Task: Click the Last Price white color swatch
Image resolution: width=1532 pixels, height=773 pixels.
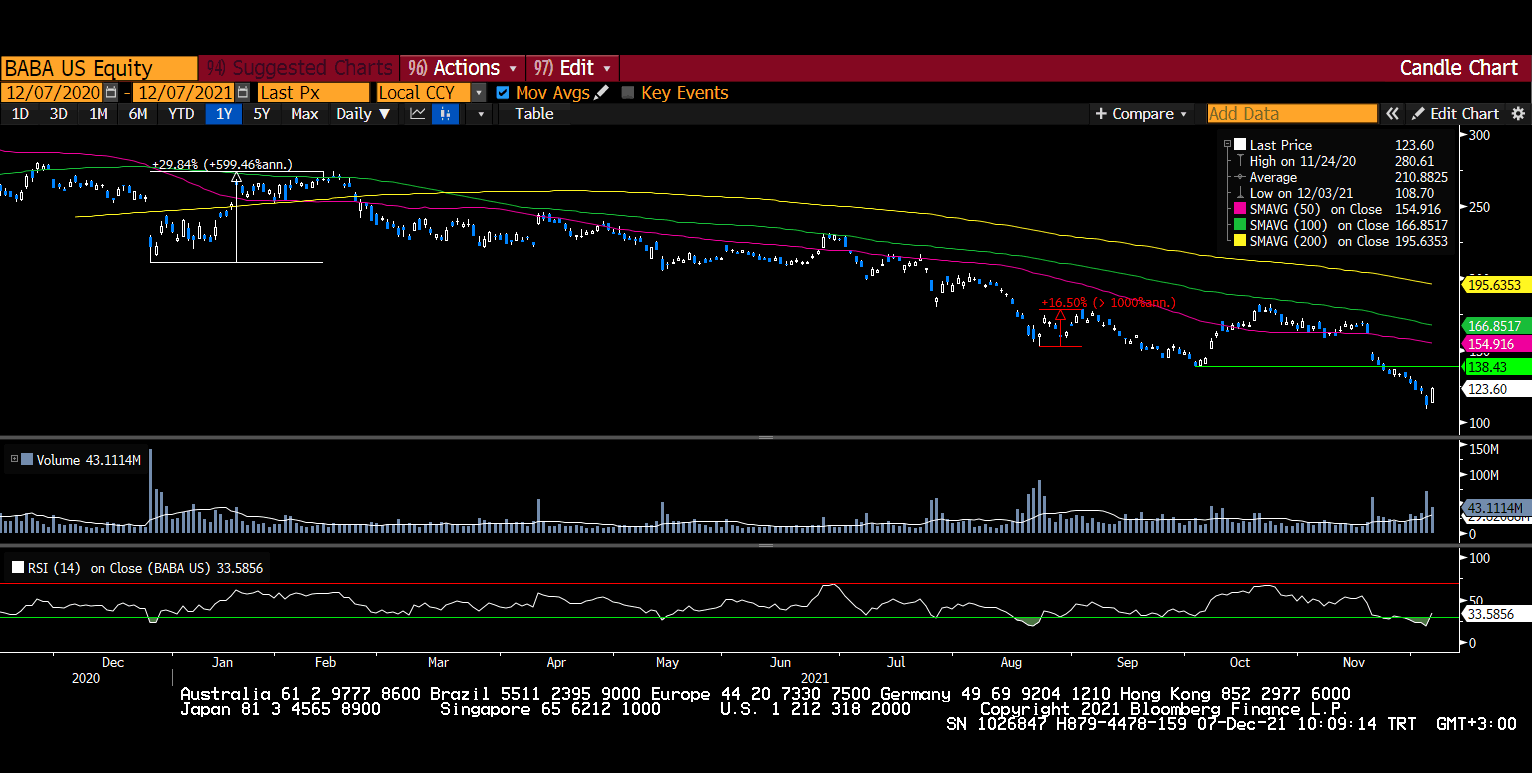Action: click(x=1240, y=145)
